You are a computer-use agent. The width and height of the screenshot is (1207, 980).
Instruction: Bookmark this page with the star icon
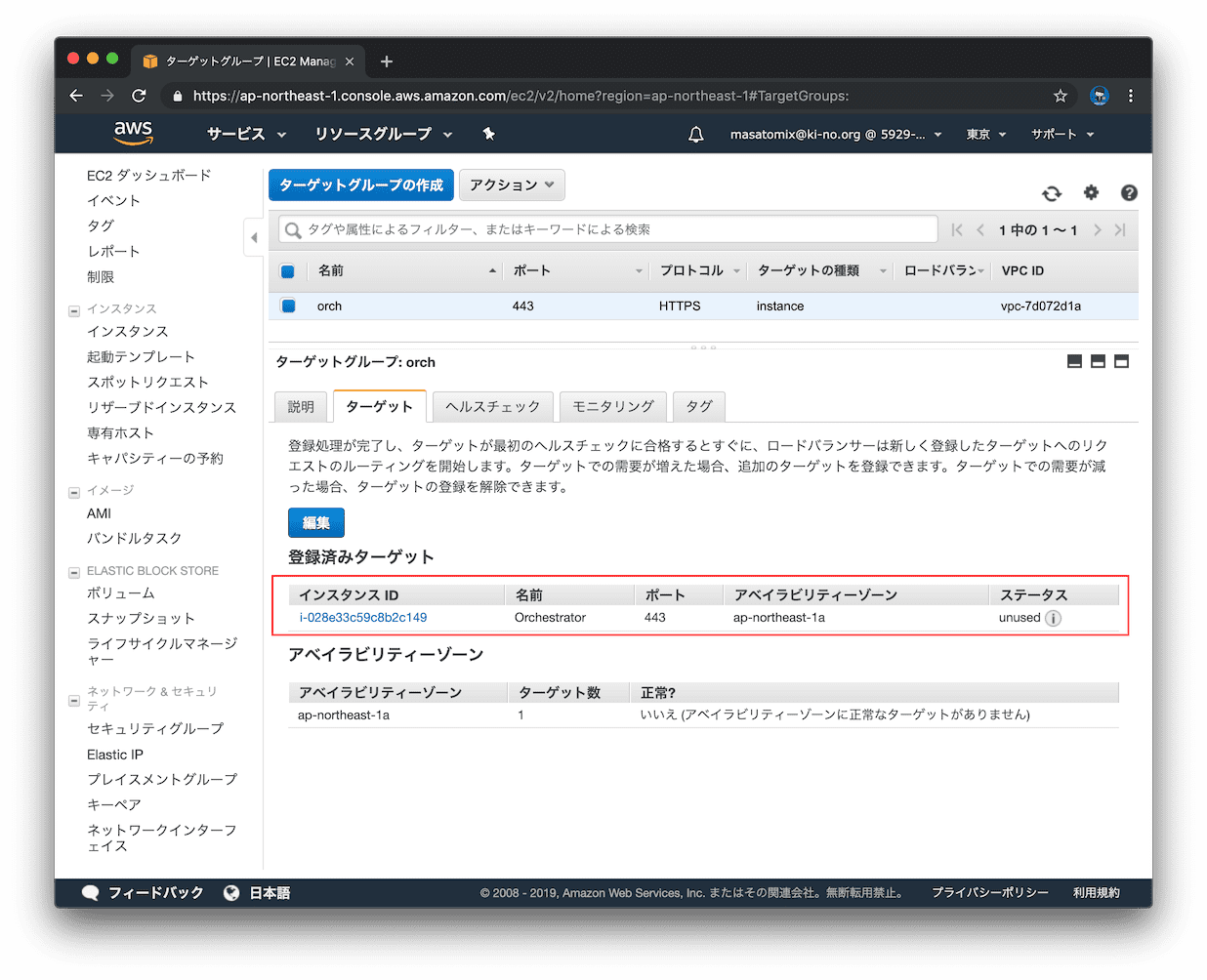point(1060,96)
